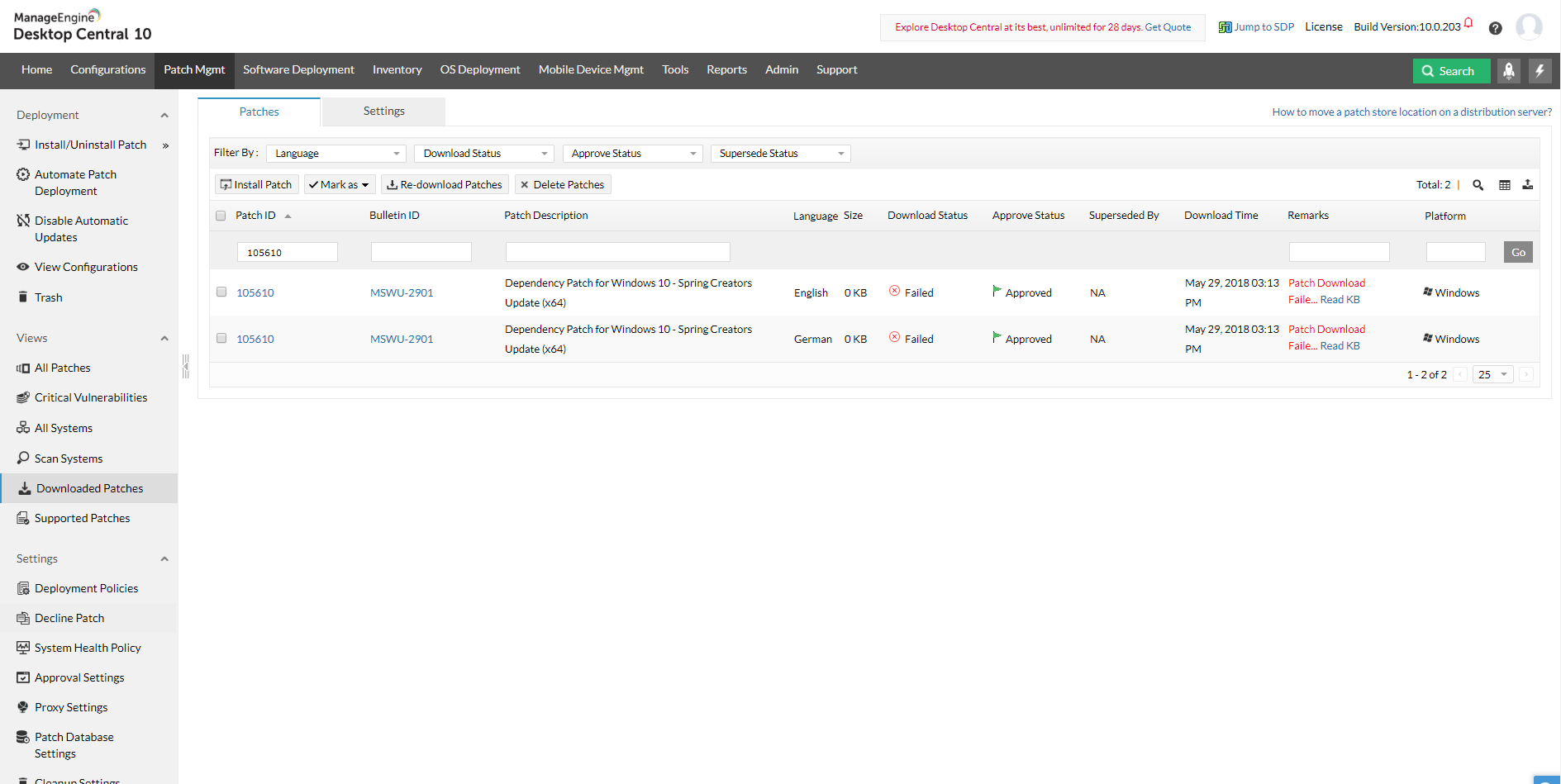
Task: Click the Critical Vulnerabilities icon
Action: click(x=23, y=397)
